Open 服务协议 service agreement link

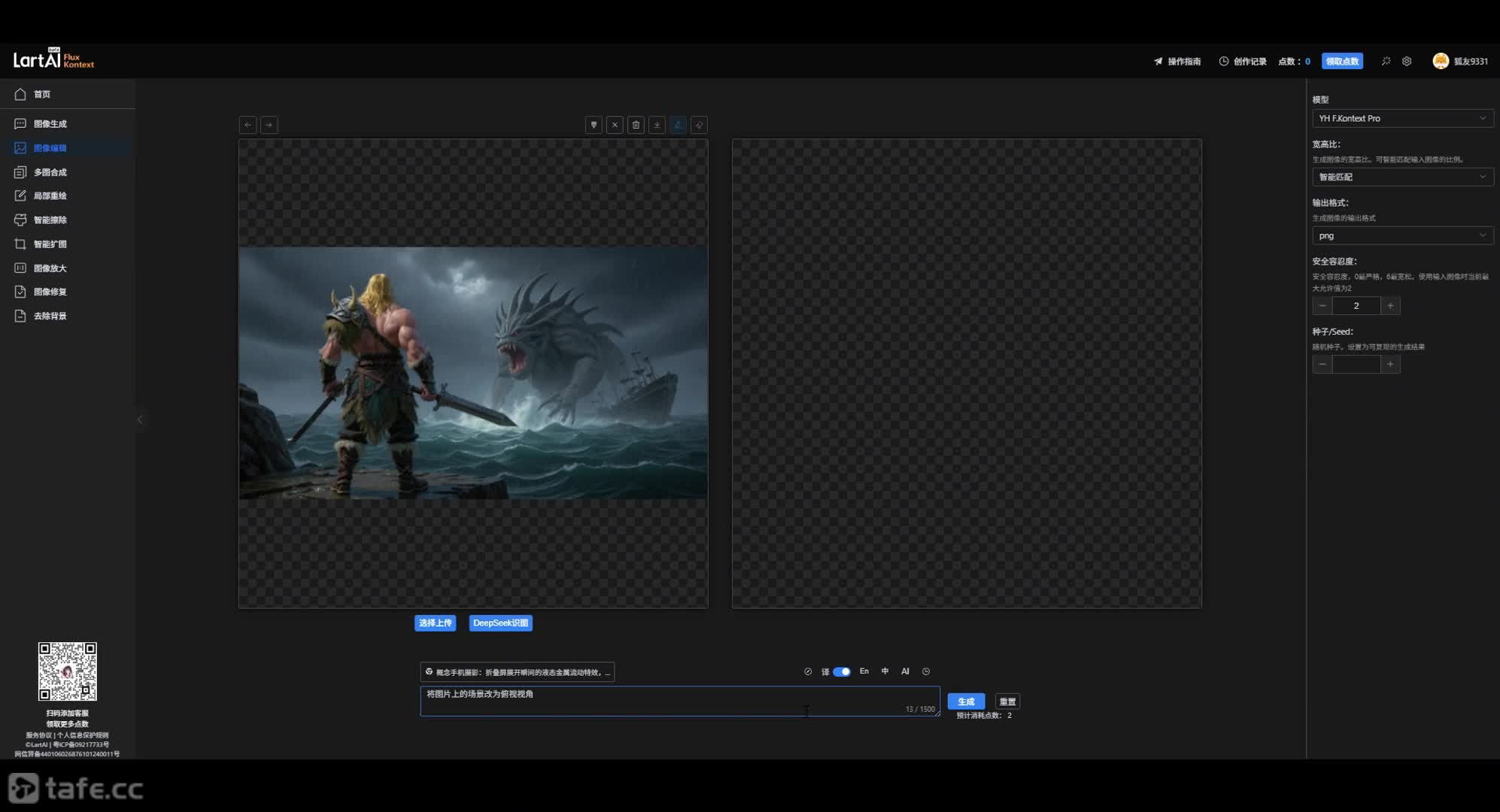[x=39, y=735]
